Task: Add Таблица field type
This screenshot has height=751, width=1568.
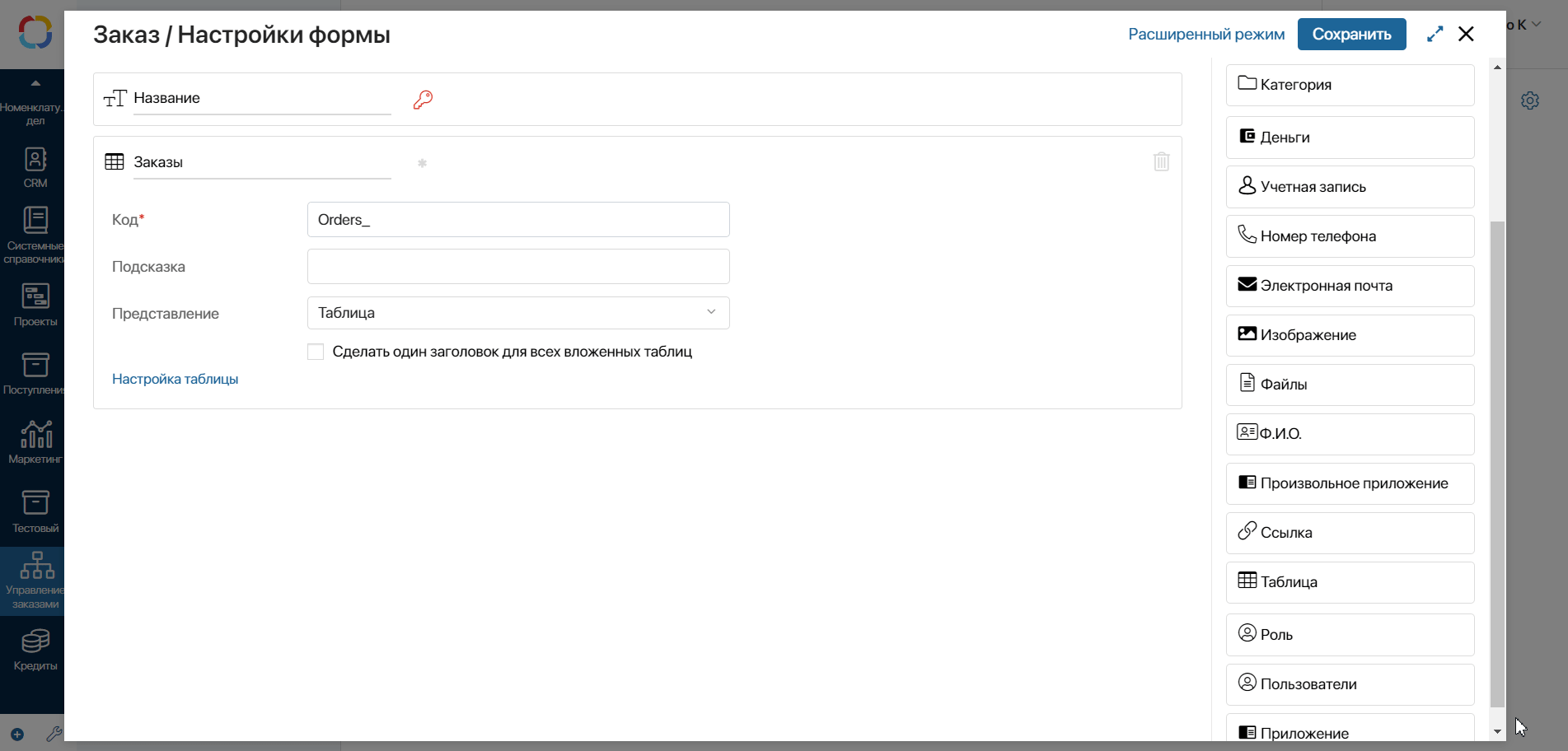Action: [1350, 582]
